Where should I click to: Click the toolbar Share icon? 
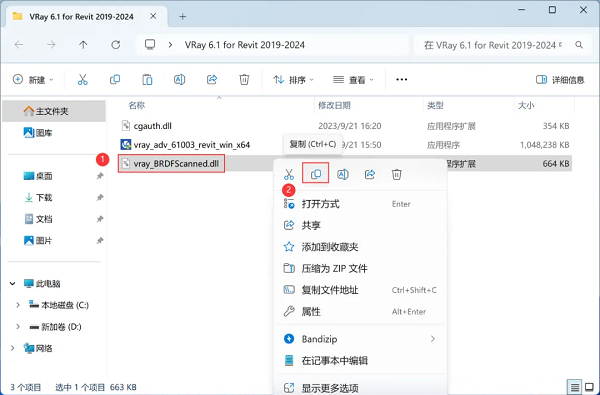pos(212,80)
